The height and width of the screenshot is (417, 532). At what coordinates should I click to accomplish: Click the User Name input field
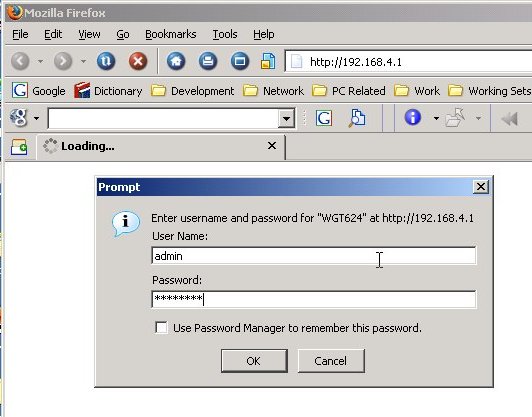(314, 256)
